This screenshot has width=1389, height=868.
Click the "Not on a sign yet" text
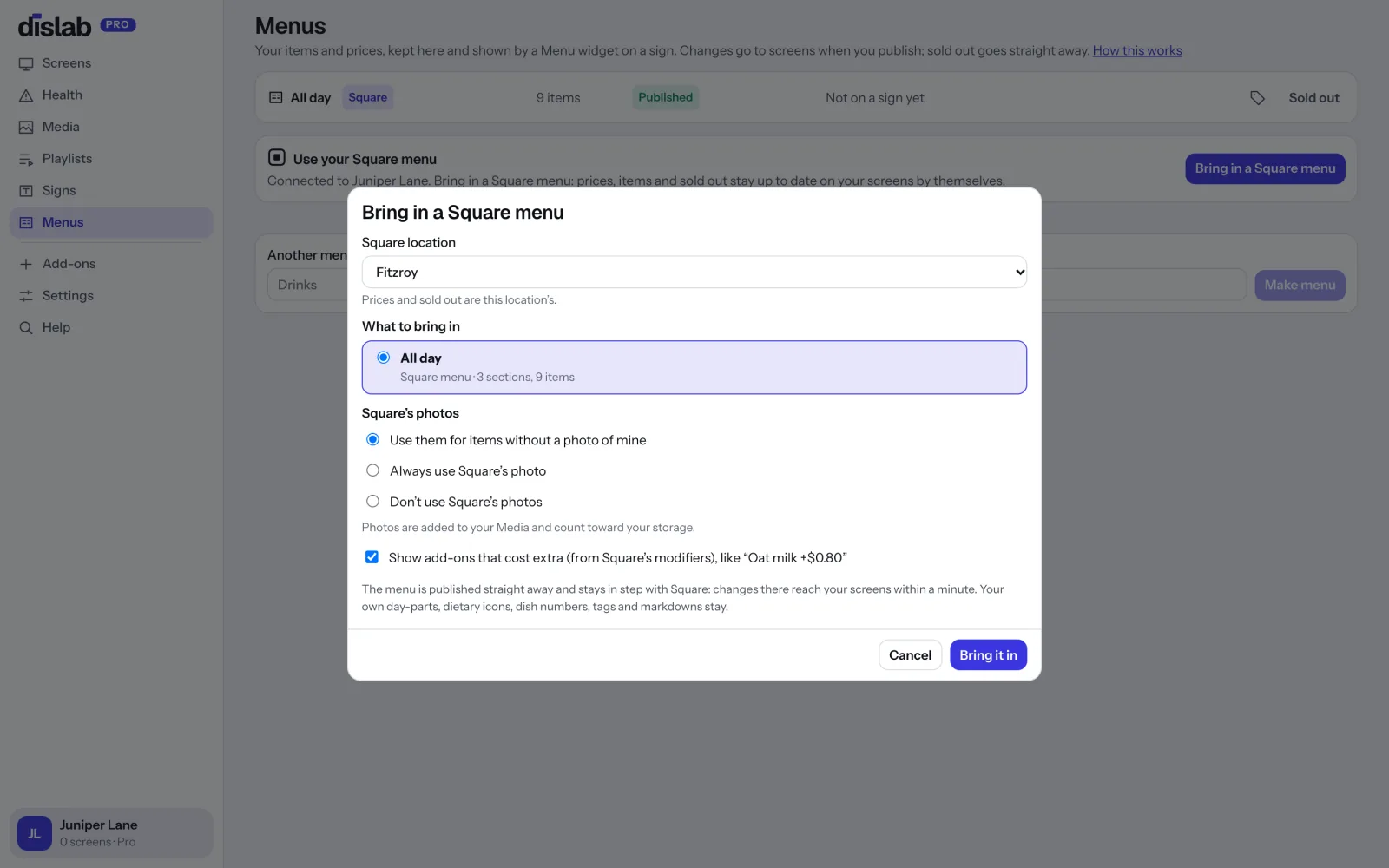(x=874, y=98)
